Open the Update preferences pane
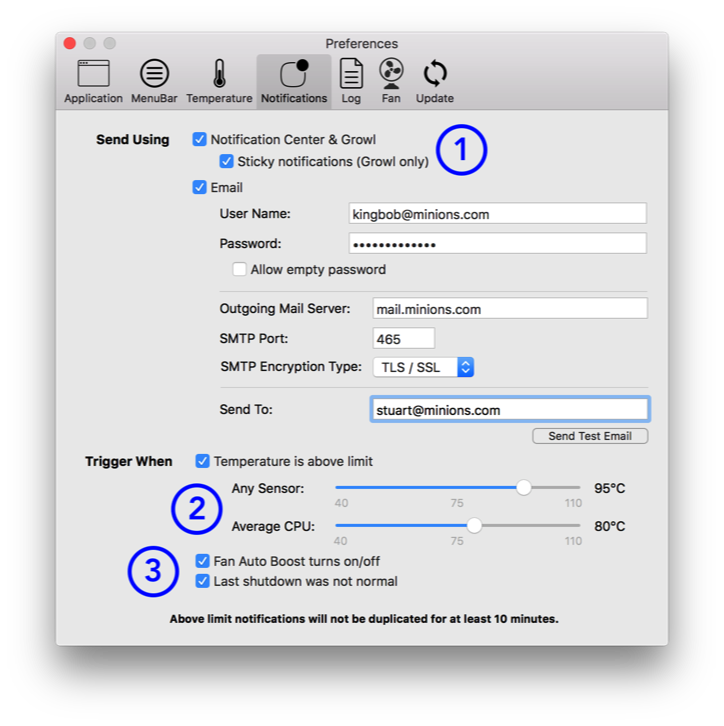The image size is (724, 726). click(434, 81)
